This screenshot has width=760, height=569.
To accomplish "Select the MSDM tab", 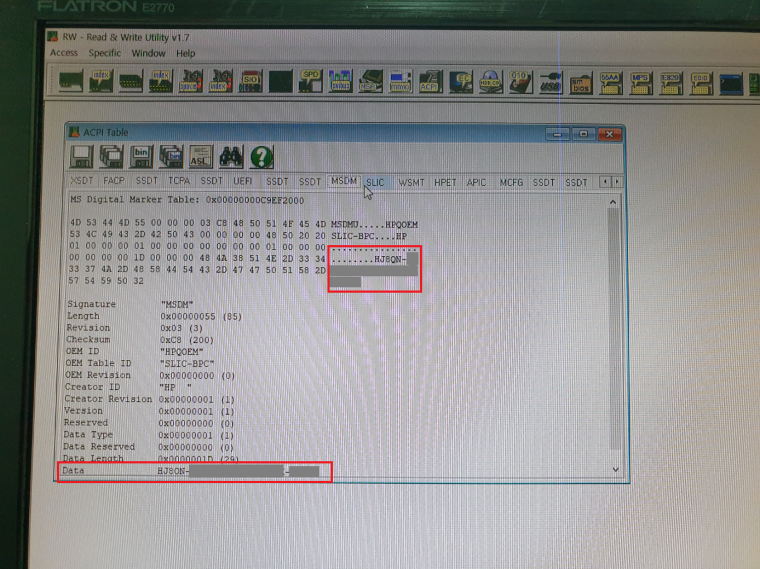I will pos(344,181).
